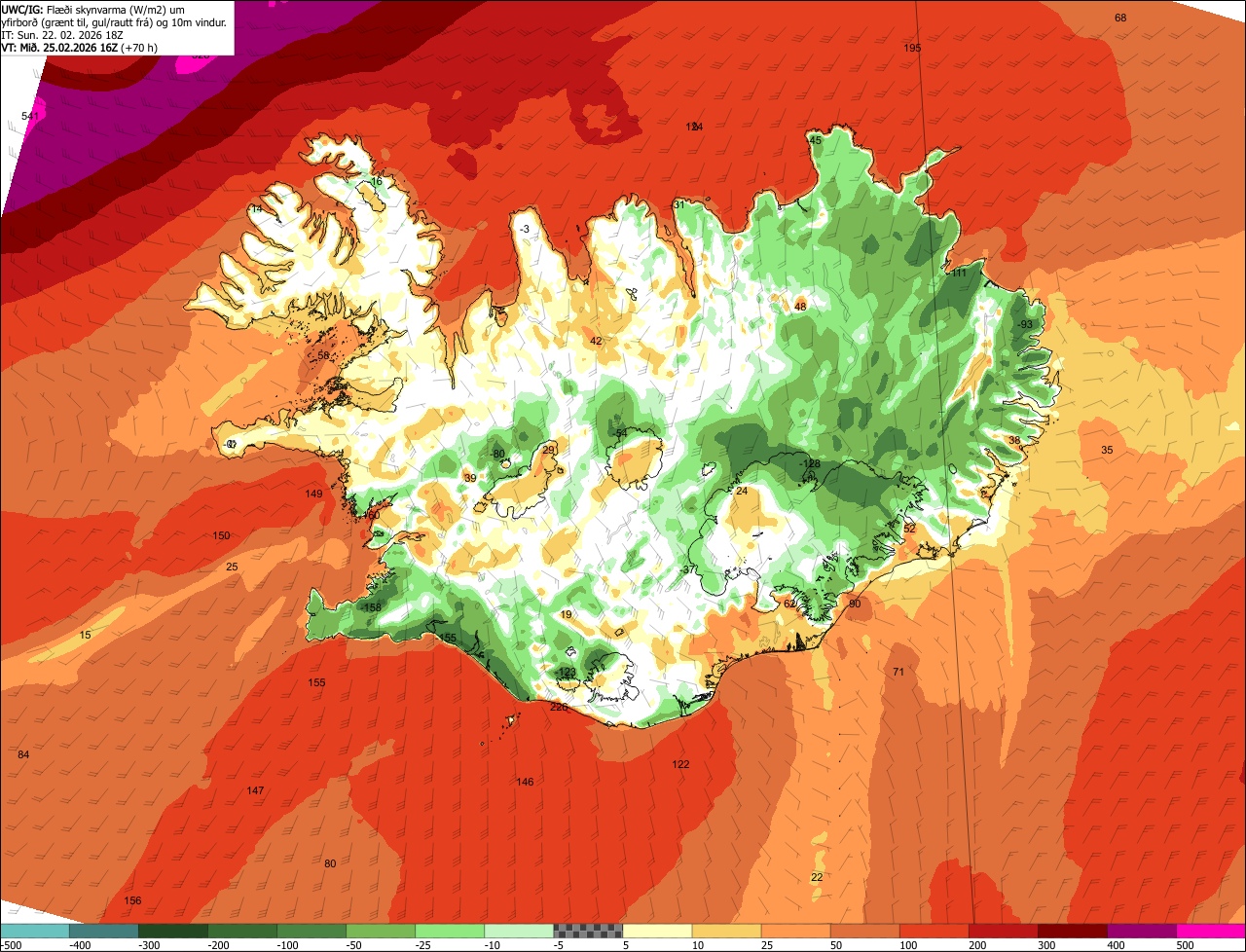Select the yellow 10 to 25 legend swatch
This screenshot has height=952, width=1246.
(726, 931)
